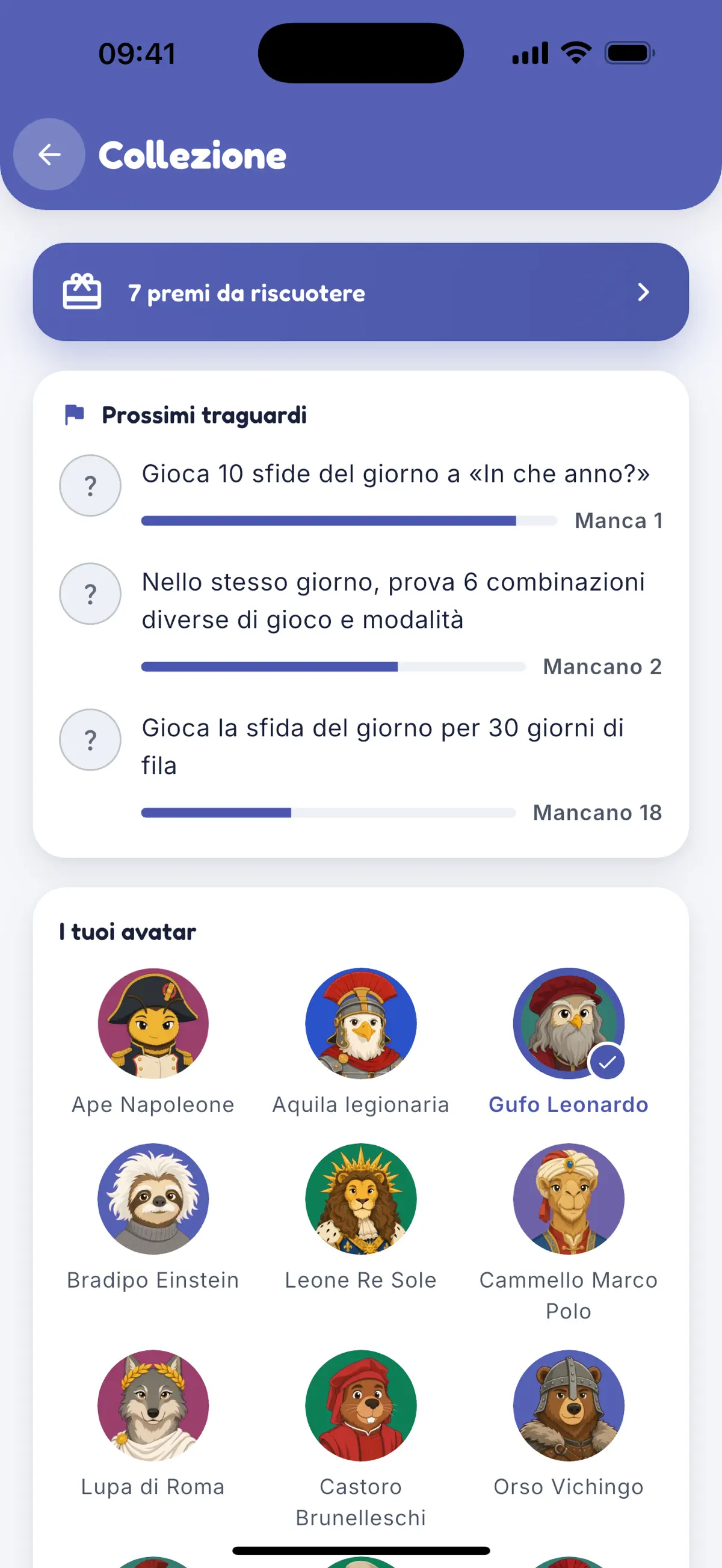
Task: Pick the Castoro Brunelleschi avatar
Action: [x=361, y=1406]
